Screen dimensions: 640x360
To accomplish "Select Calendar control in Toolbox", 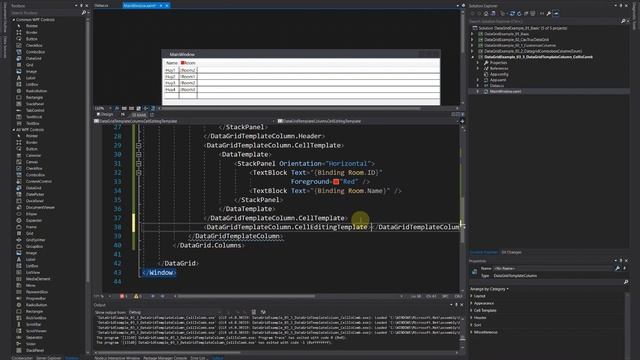I will [x=33, y=156].
